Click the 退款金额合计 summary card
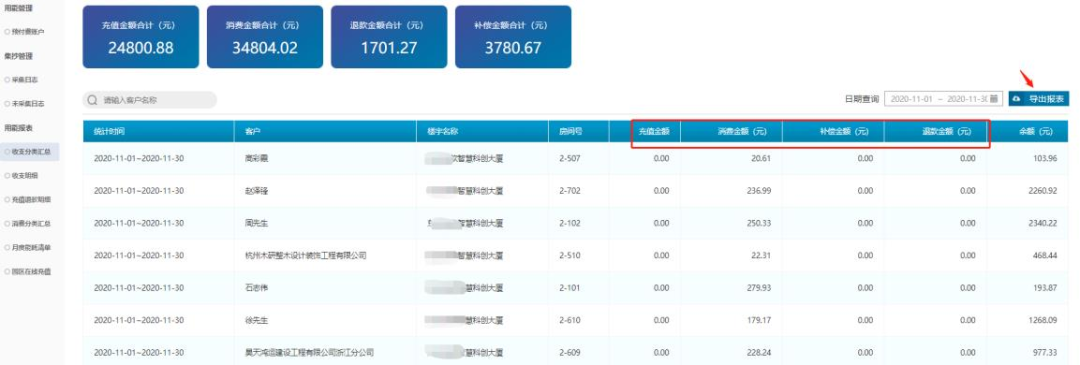The image size is (1080, 365). (389, 37)
